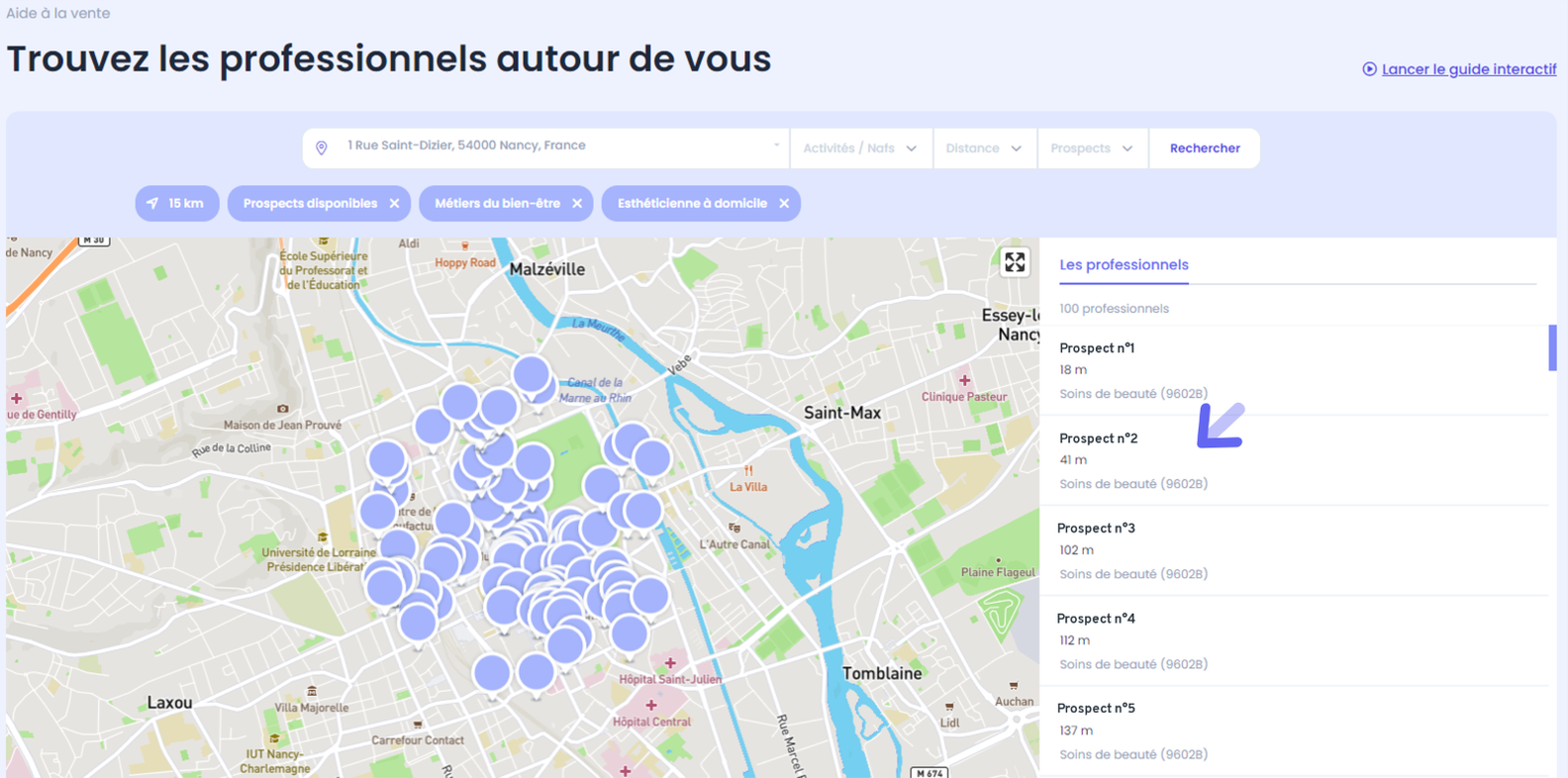Click the Maison de Jean Prouvé camera icon
1568x778 pixels.
point(283,409)
